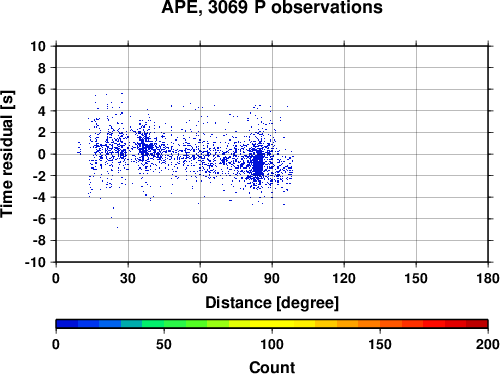500x374 pixels.
Task: Click the y-axis tick label '10'
Action: pyautogui.click(x=38, y=46)
